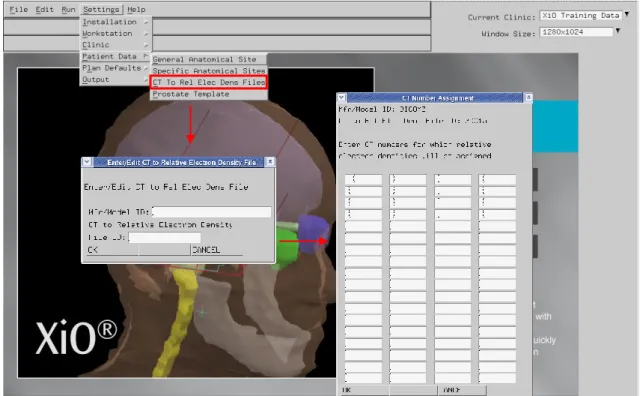640x396 pixels.
Task: Click the Mfr/Model ID input field
Action: (211, 211)
